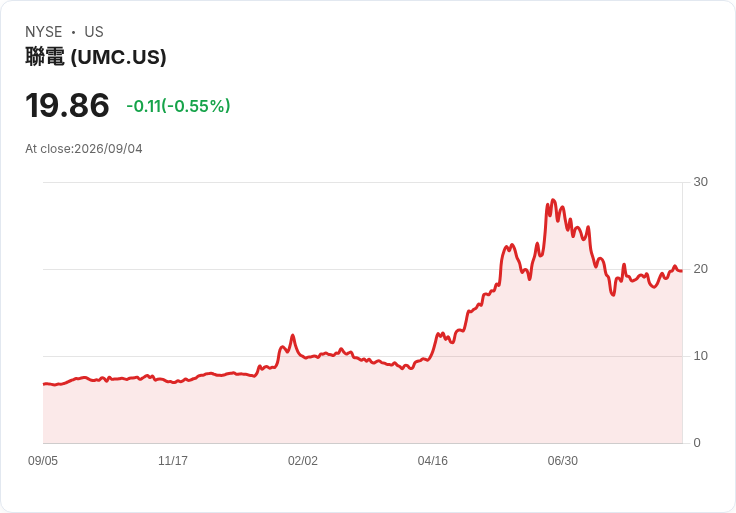Click the 02/02 date axis label

303,461
